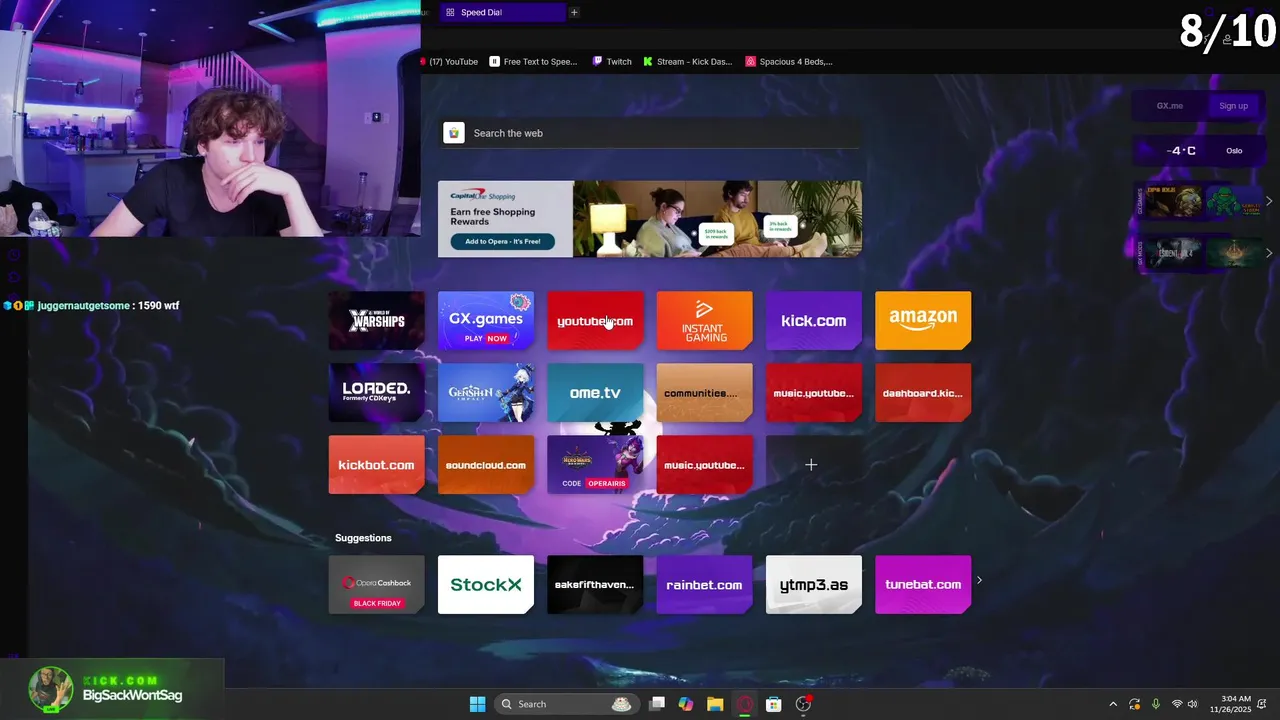Open the kickbot.com speed dial tile
The height and width of the screenshot is (720, 1280).
tap(377, 465)
